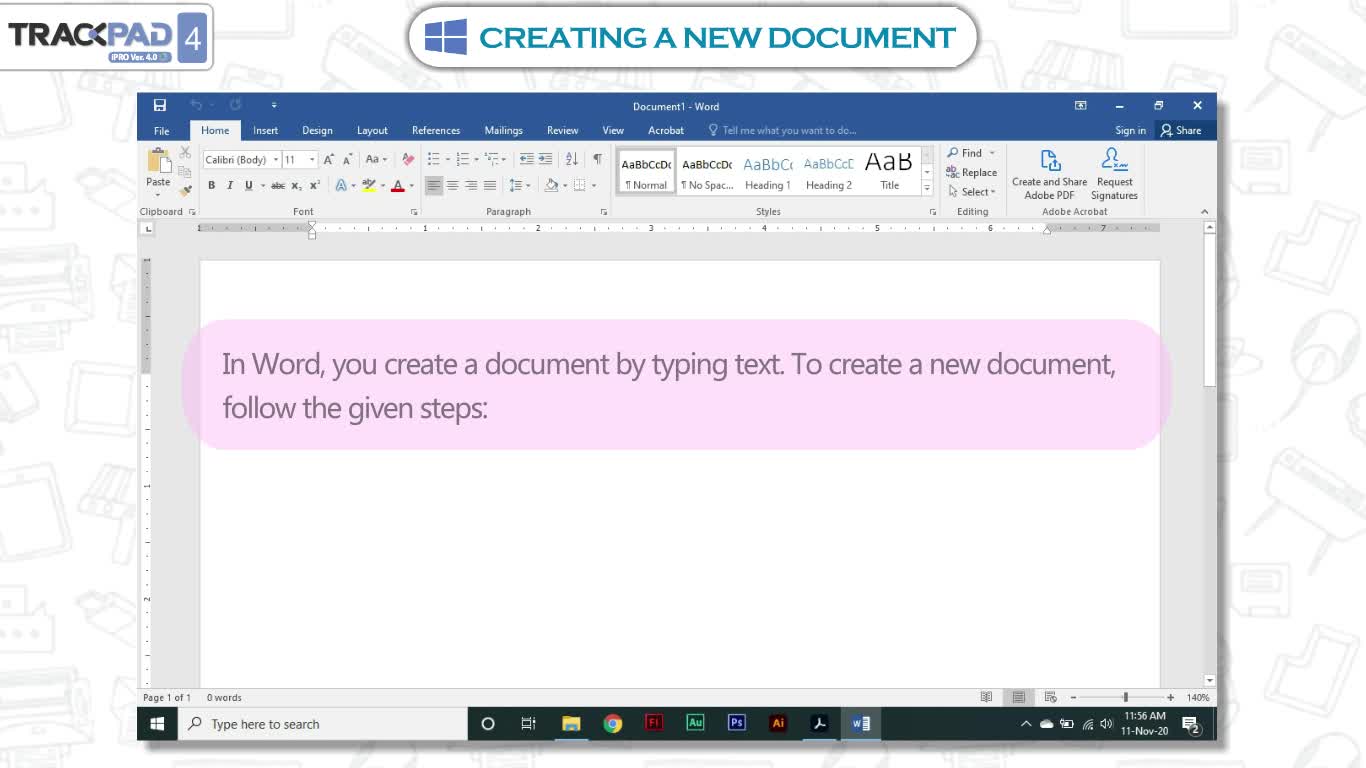Apply superscript formatting

(x=314, y=185)
